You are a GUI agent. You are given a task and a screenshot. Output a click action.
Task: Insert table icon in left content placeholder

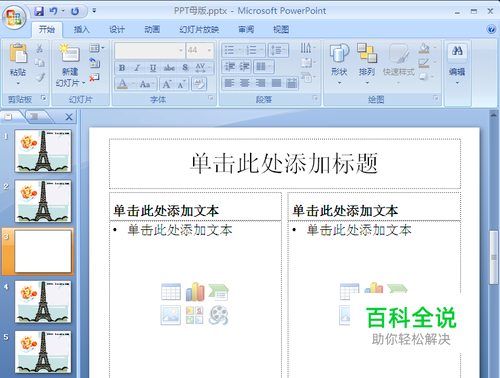tap(171, 292)
